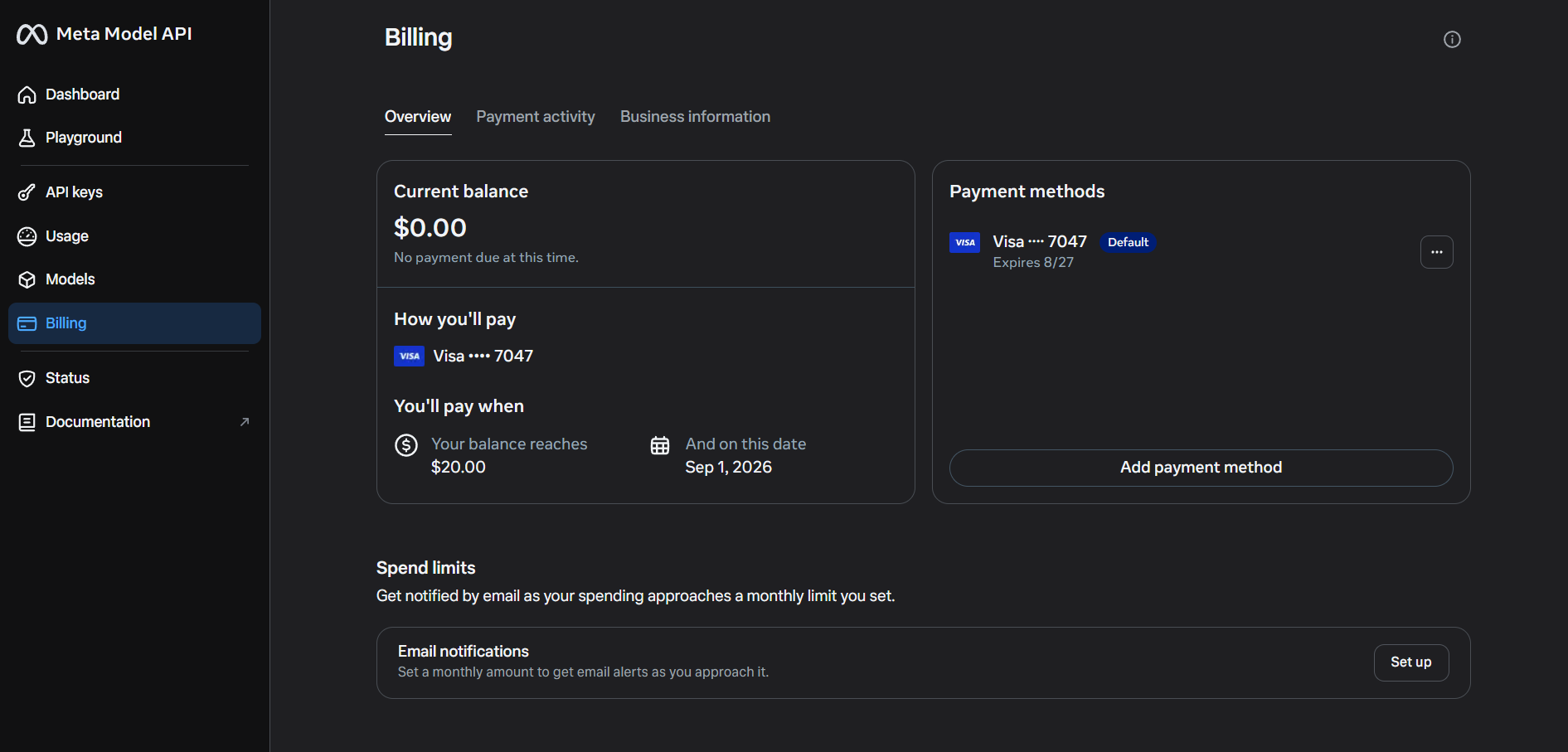1568x752 pixels.
Task: Click the Meta Model API title
Action: click(124, 34)
